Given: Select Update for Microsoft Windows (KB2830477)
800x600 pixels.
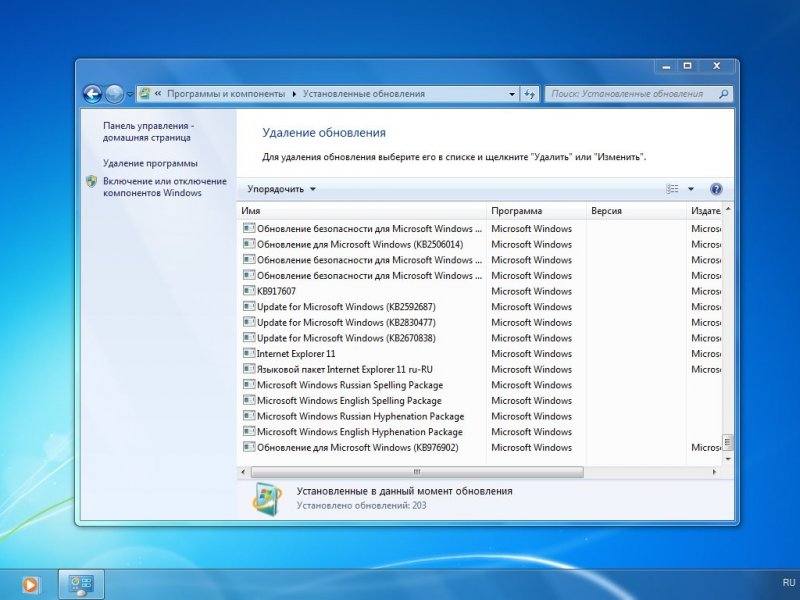Looking at the screenshot, I should 480,322.
